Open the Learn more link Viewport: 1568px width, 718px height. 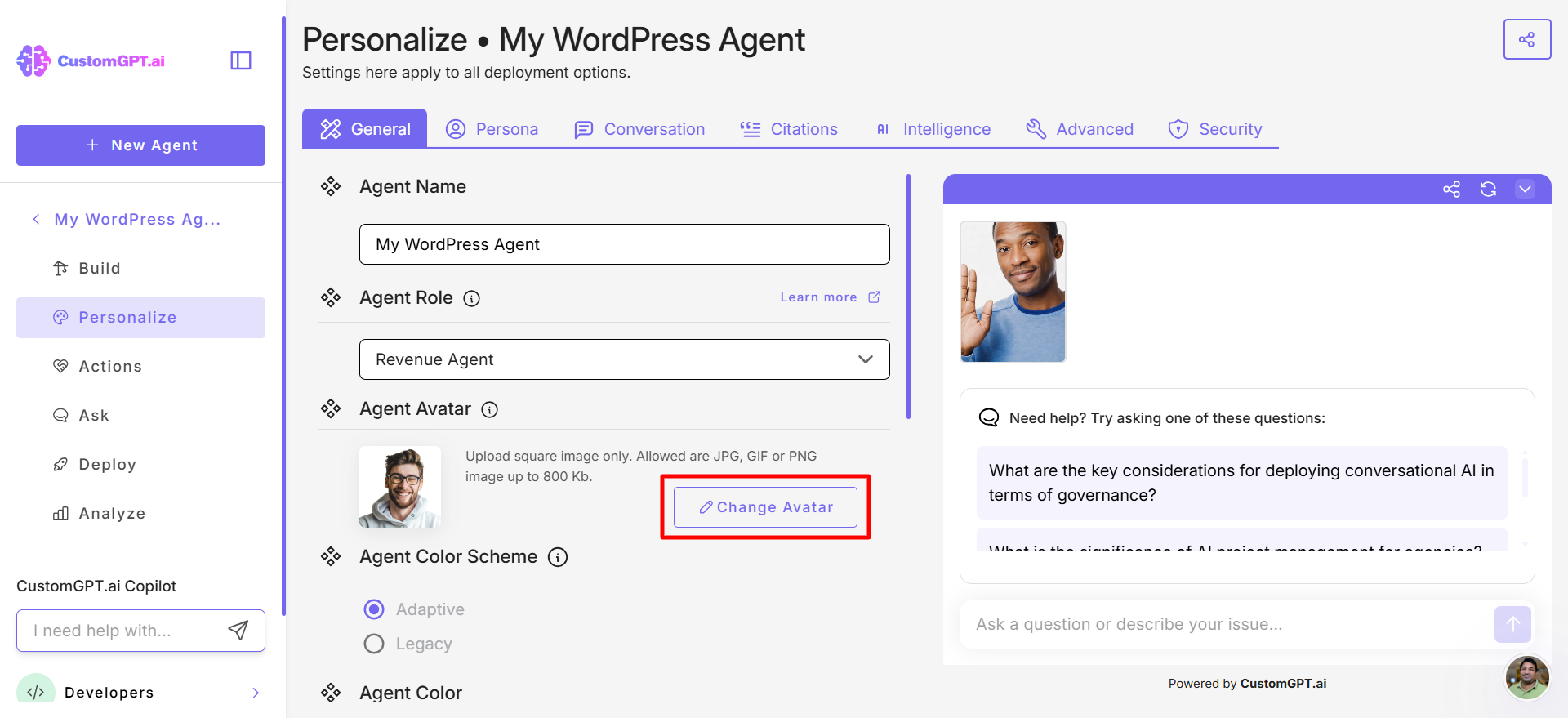point(830,297)
